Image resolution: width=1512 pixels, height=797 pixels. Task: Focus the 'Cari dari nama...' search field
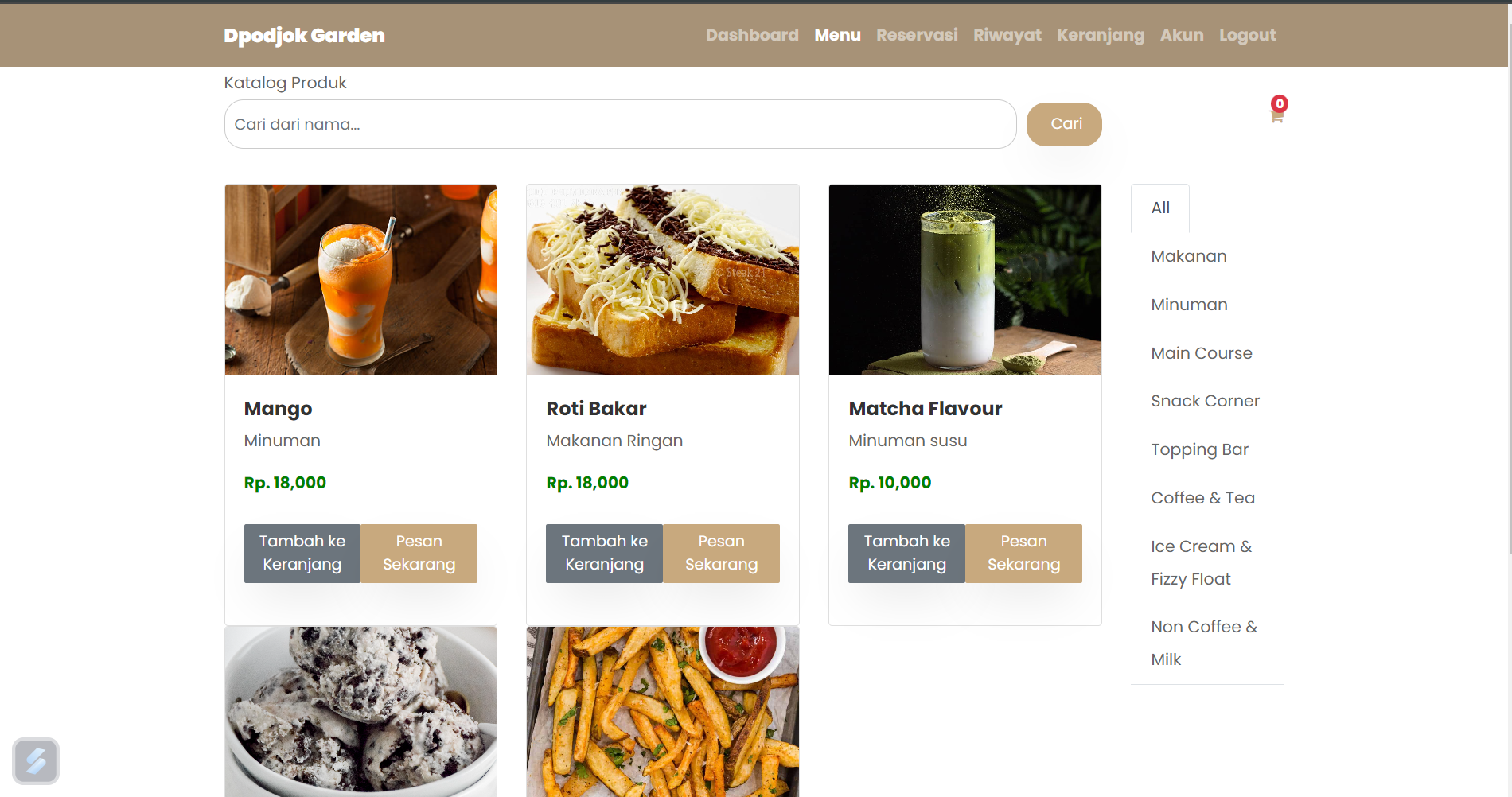tap(620, 124)
